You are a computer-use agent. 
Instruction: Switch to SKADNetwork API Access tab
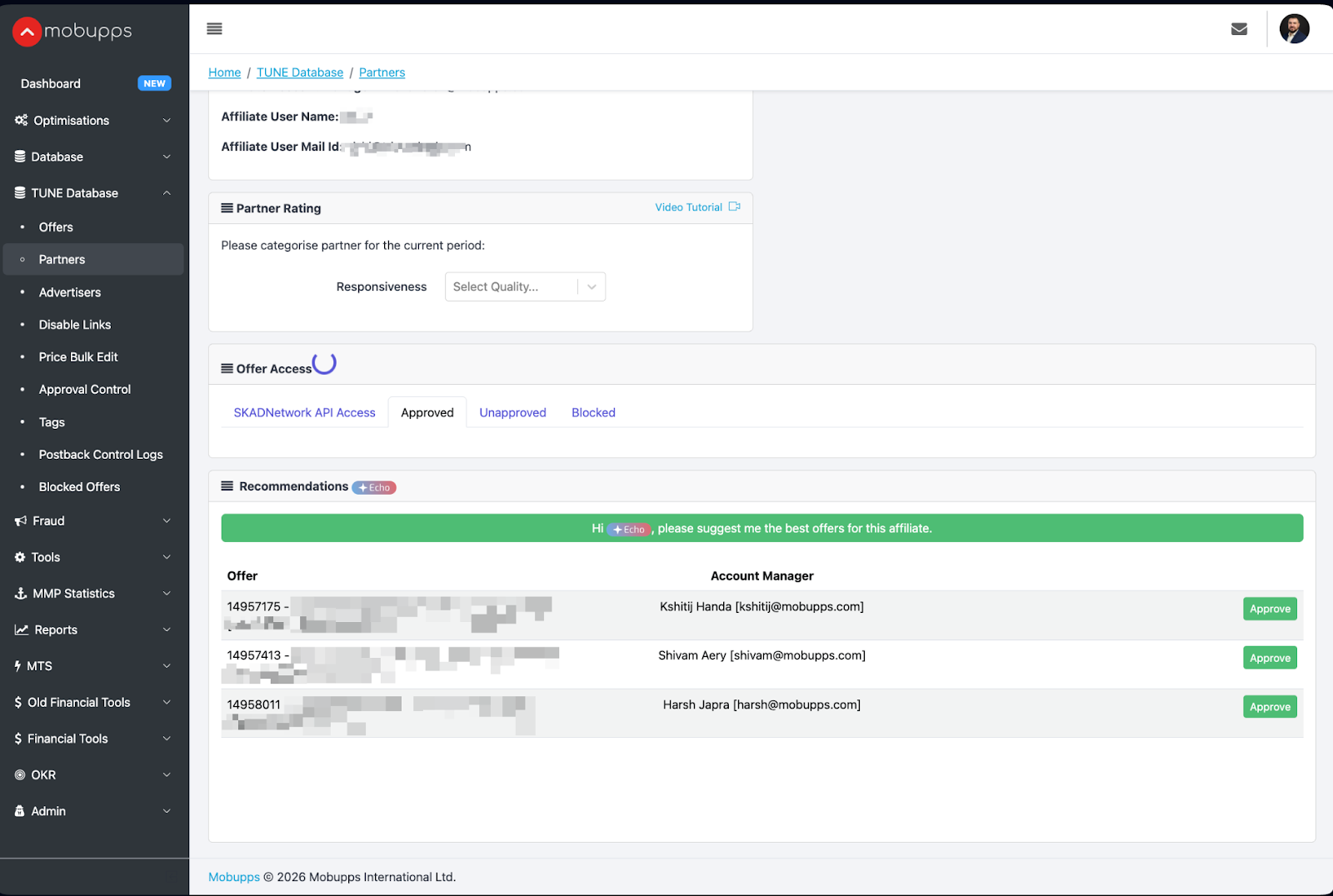(x=304, y=413)
